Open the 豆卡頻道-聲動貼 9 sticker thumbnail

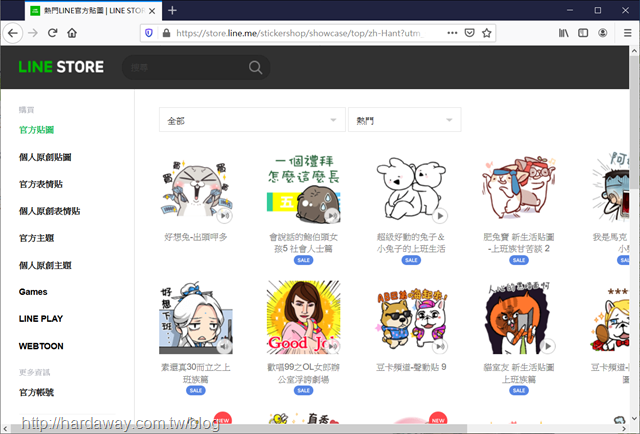(x=411, y=317)
